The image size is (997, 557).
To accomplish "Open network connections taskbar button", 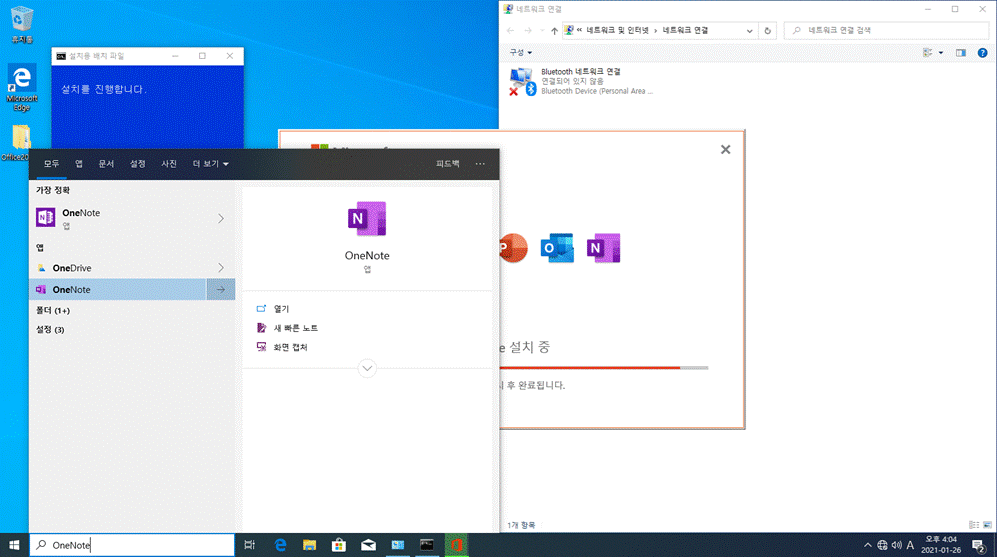I will click(397, 545).
